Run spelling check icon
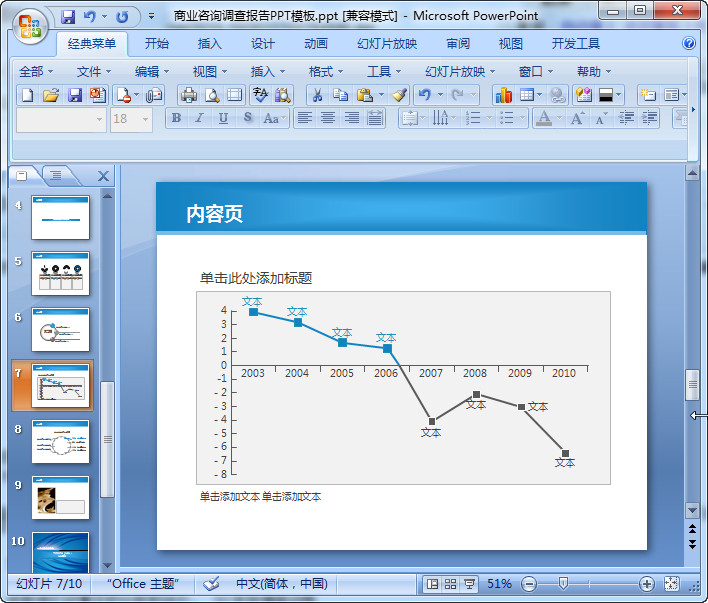The image size is (708, 603). coord(260,95)
